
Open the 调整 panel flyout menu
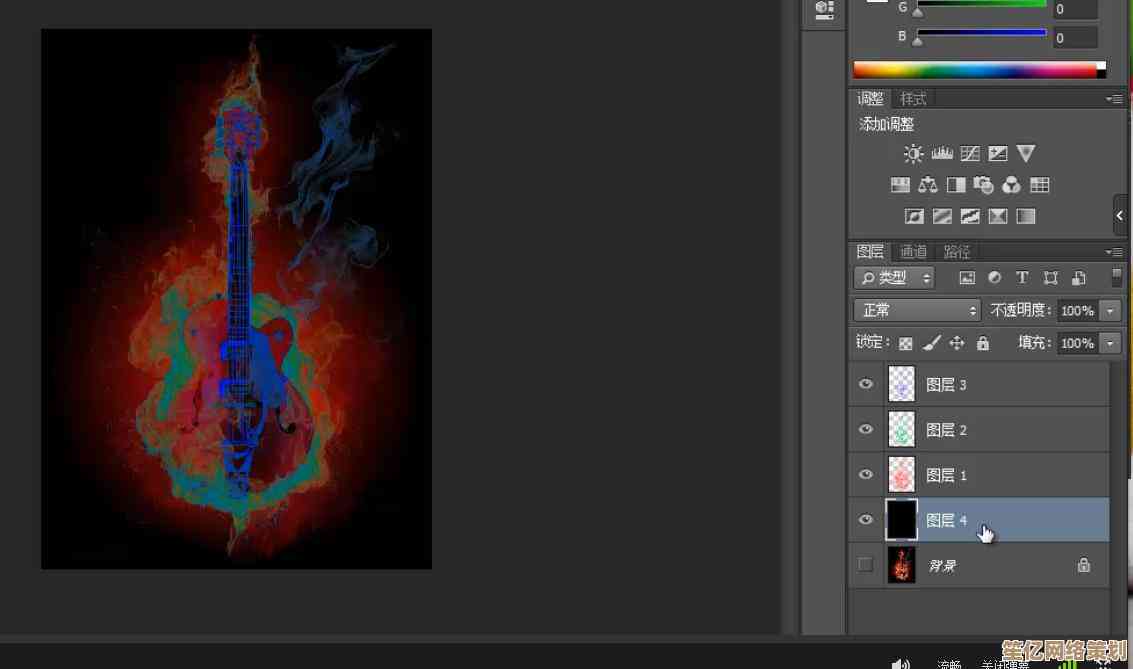[1114, 99]
